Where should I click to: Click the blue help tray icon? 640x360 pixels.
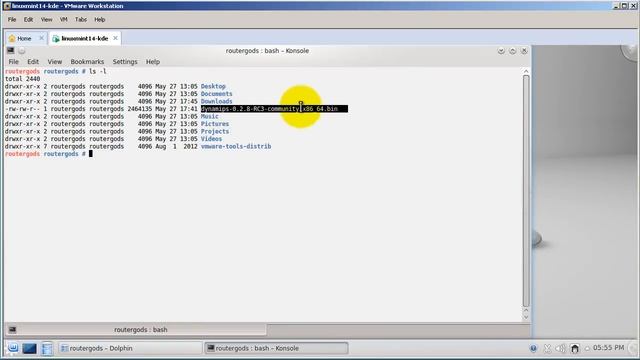[x=533, y=348]
